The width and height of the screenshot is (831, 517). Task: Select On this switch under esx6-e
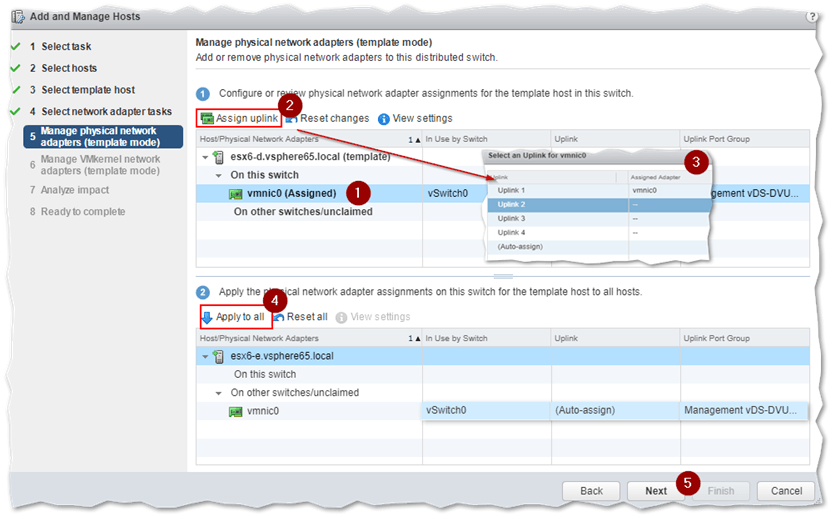click(265, 375)
